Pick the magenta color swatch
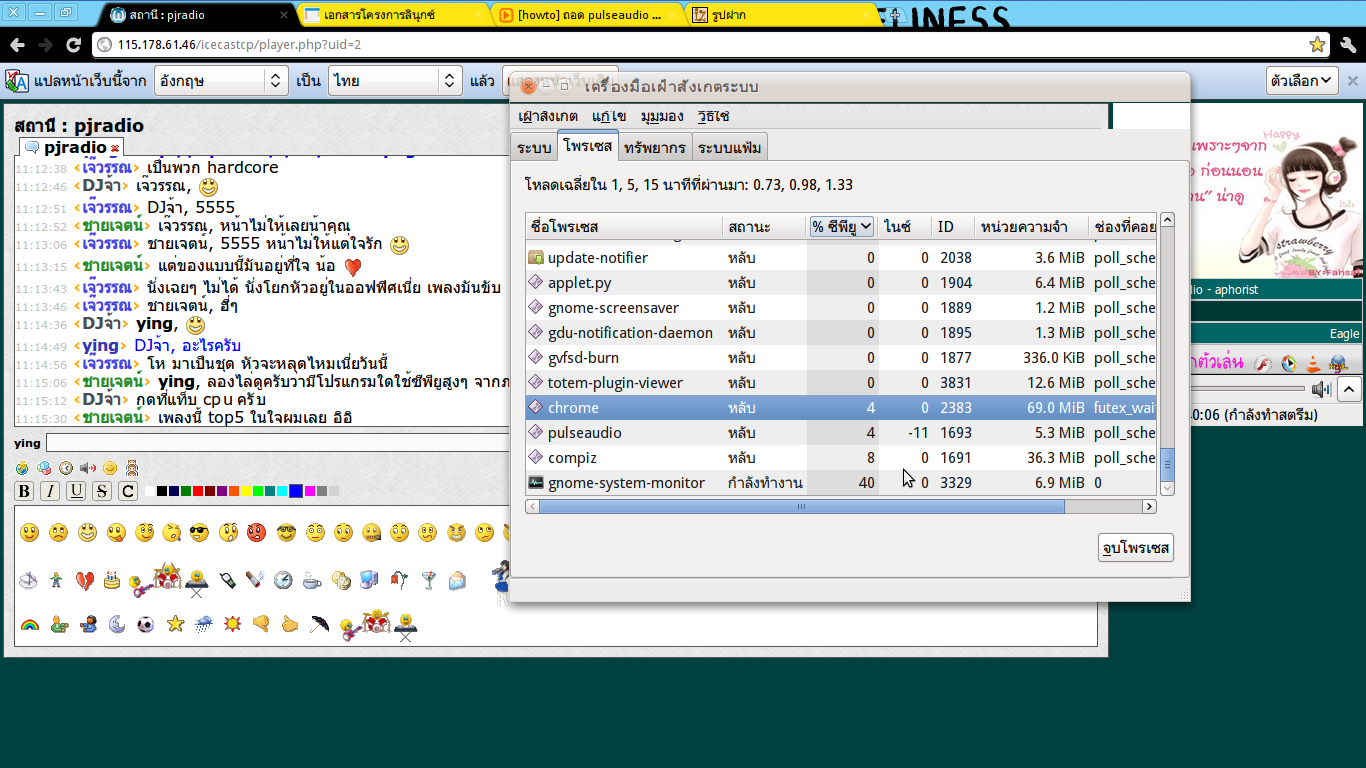The width and height of the screenshot is (1366, 768). click(310, 491)
